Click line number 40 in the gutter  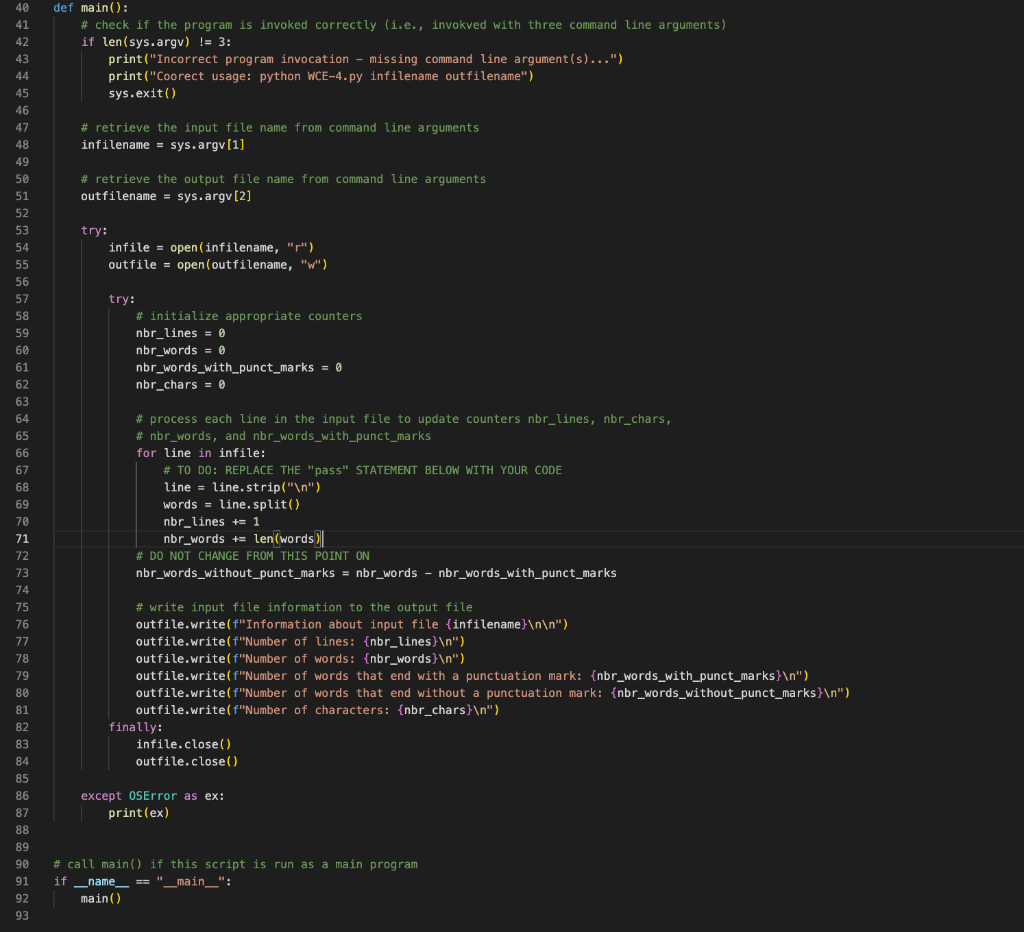tap(23, 8)
